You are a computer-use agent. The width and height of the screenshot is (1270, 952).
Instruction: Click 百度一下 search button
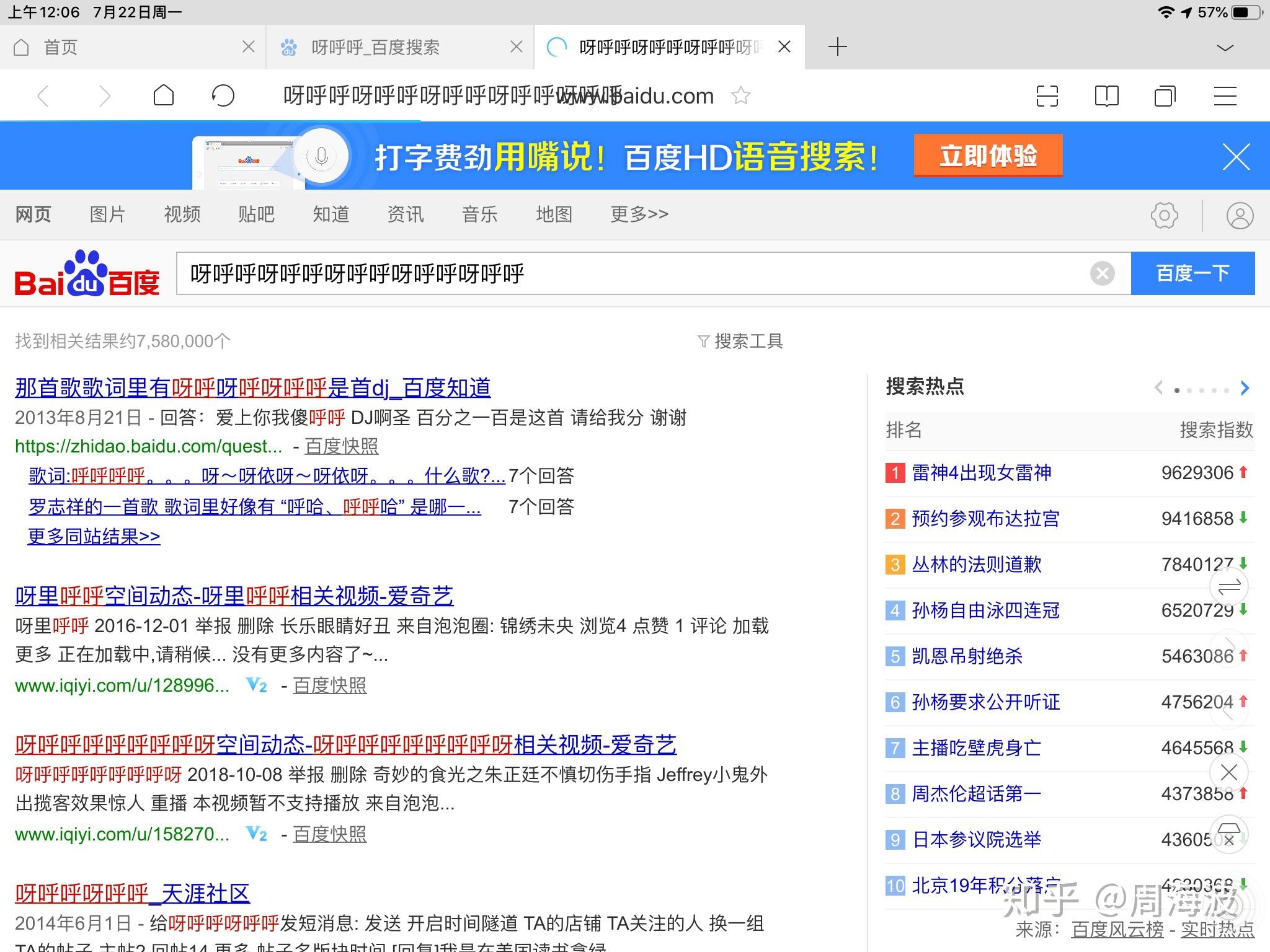click(x=1192, y=273)
